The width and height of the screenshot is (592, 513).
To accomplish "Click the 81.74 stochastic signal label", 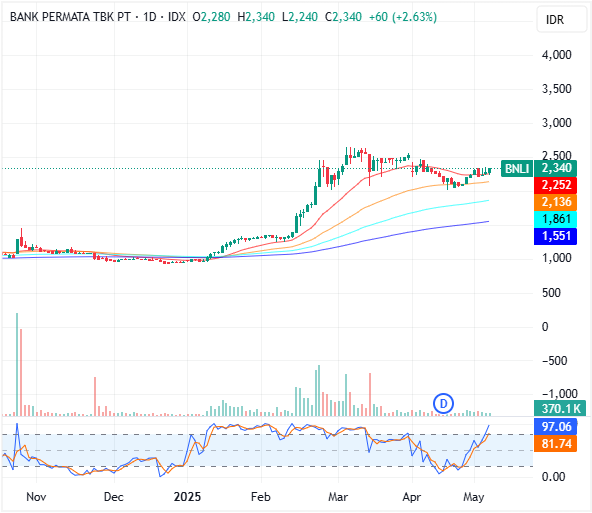I will [x=555, y=444].
